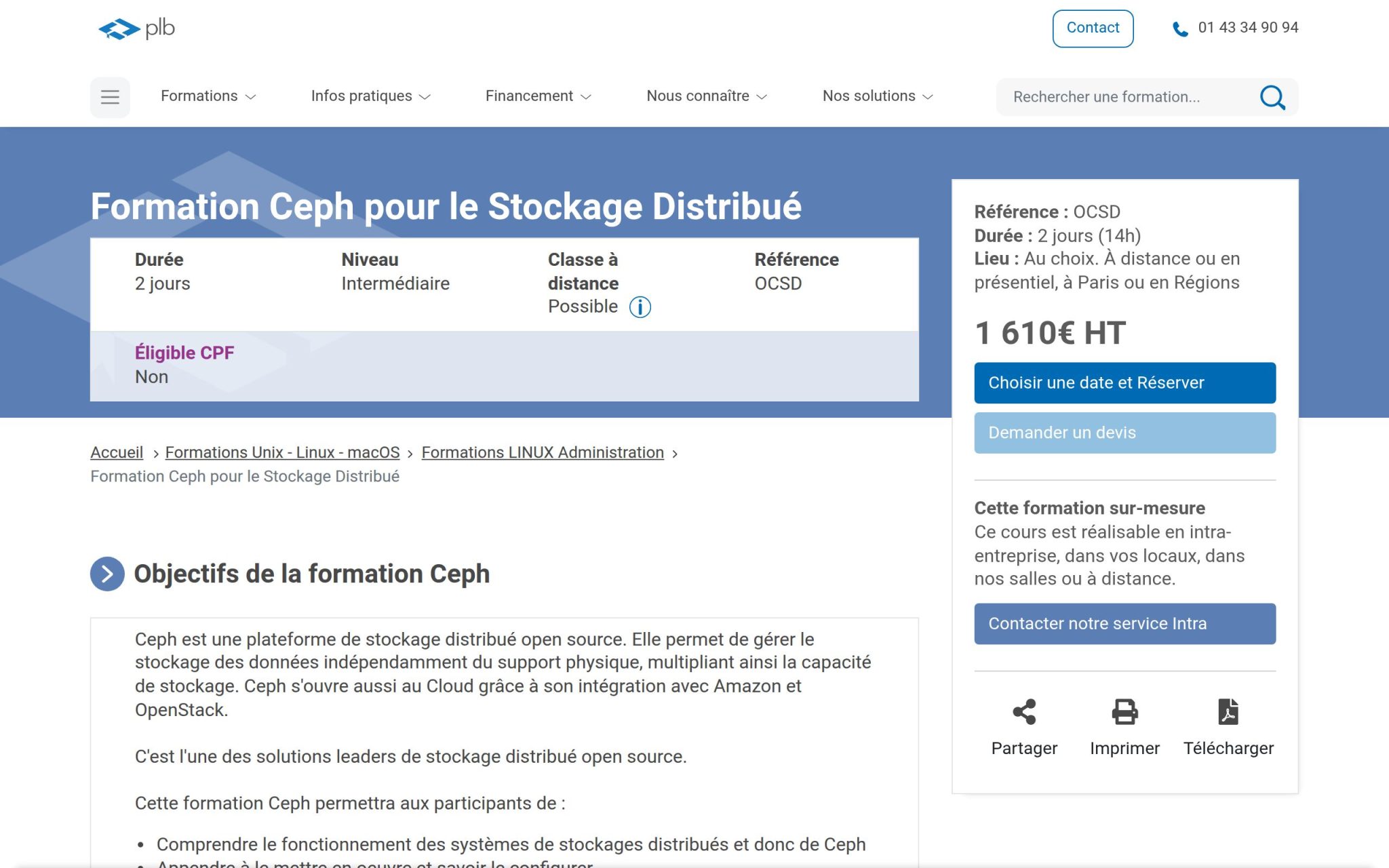Expand the Financement menu
Viewport: 1389px width, 868px height.
(538, 96)
